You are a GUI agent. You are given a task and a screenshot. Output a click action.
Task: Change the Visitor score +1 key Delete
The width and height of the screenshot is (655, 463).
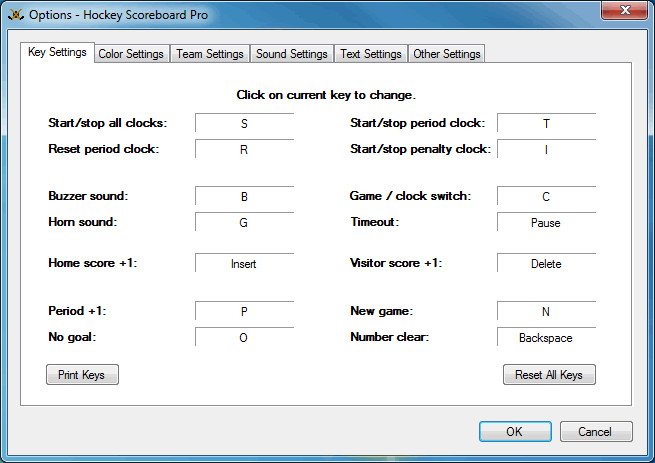pos(546,263)
